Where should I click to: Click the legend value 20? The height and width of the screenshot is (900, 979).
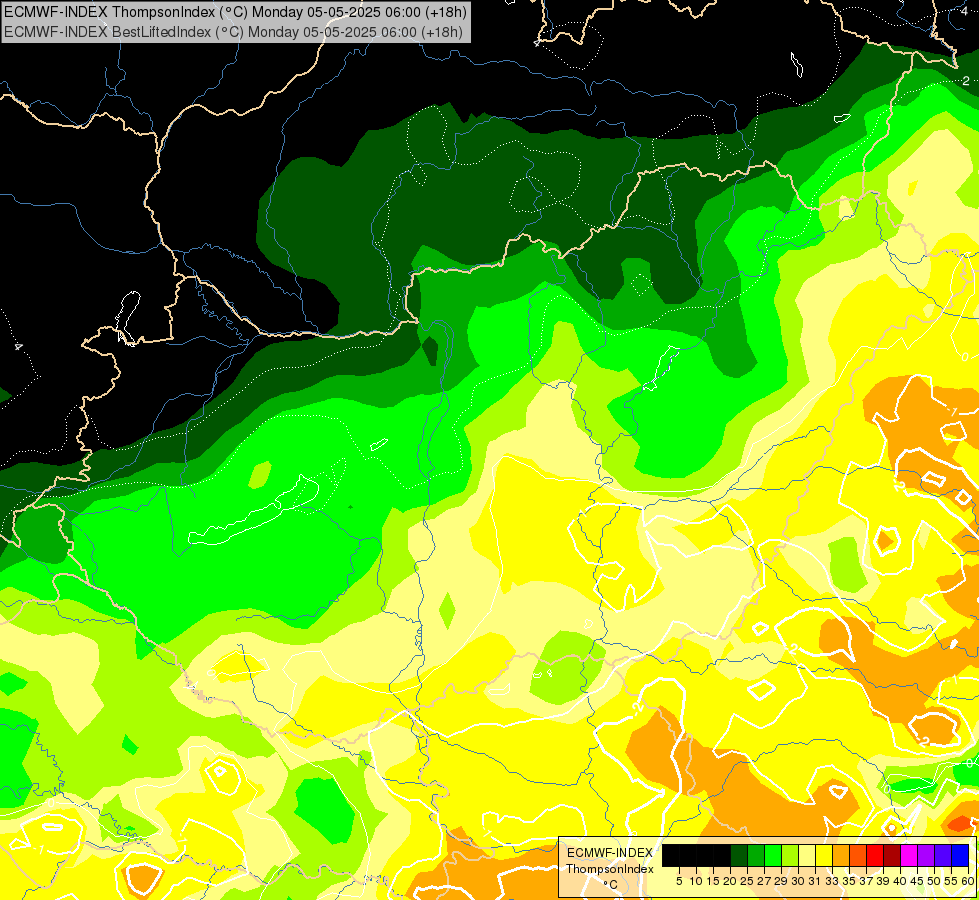click(729, 881)
